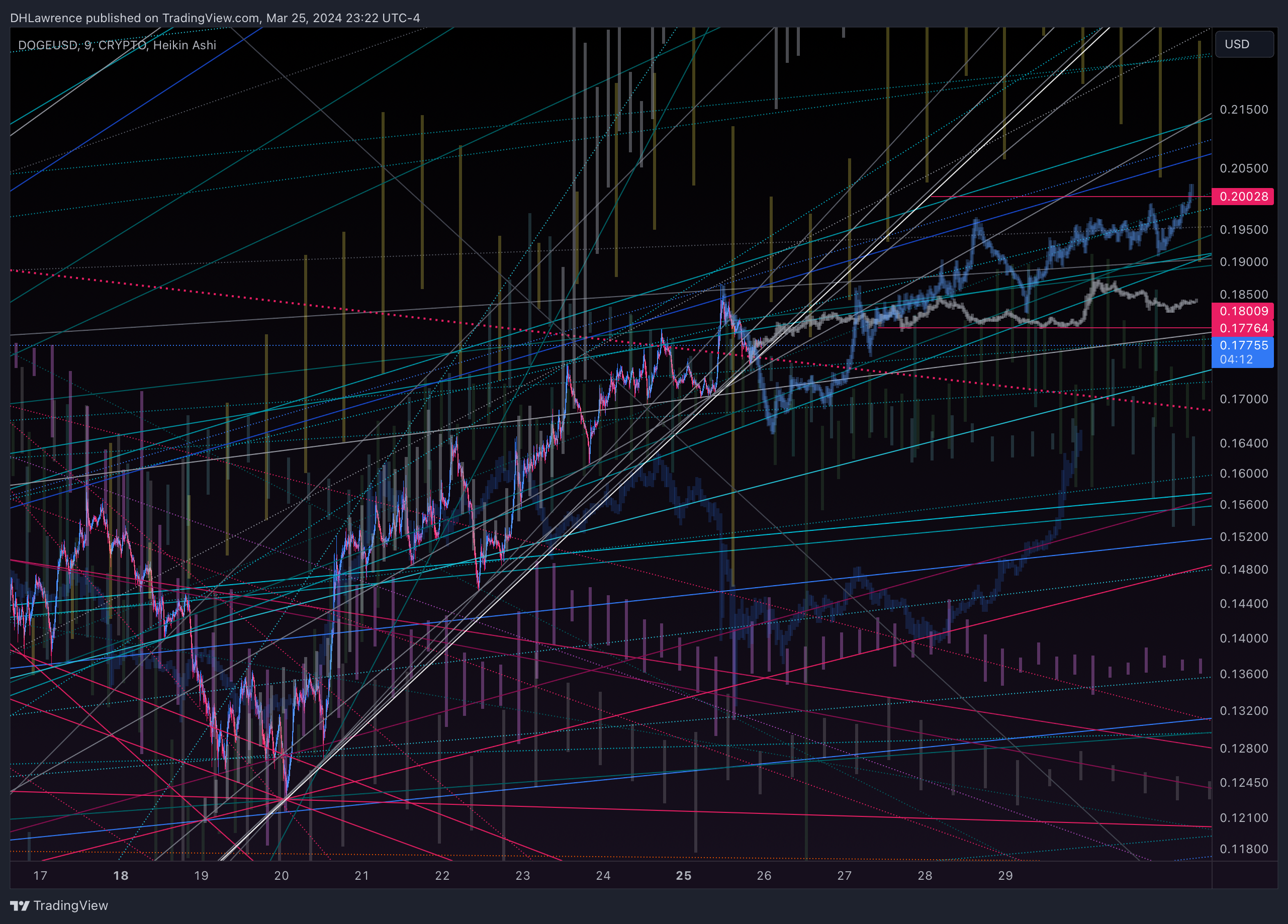Click the 0.18500 price axis value
1288x924 pixels.
click(x=1244, y=294)
